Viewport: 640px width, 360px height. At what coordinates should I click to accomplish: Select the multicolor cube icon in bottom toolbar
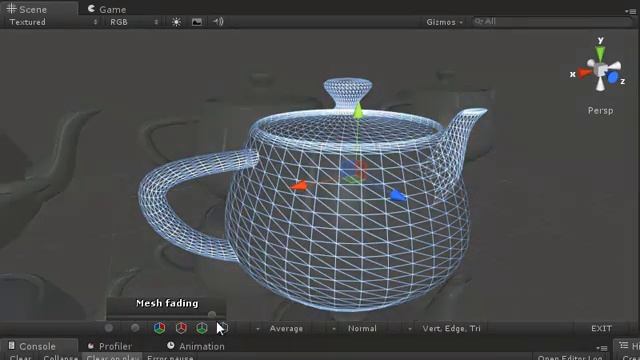(x=160, y=328)
